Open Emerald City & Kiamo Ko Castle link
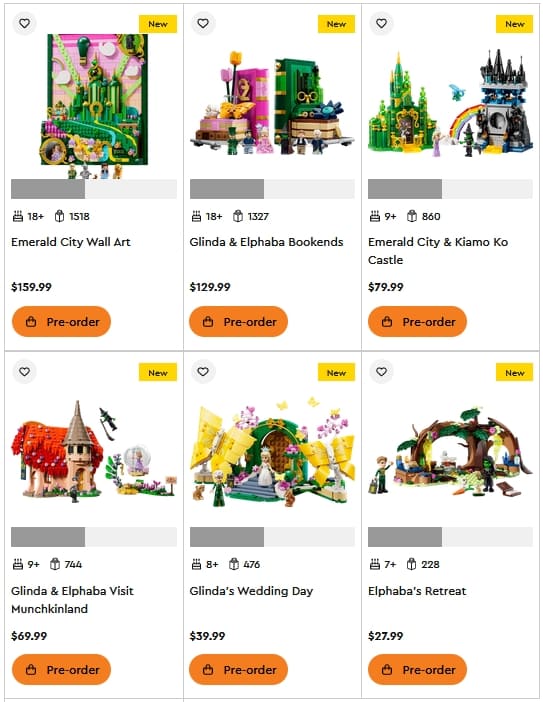543x702 pixels. (x=438, y=251)
